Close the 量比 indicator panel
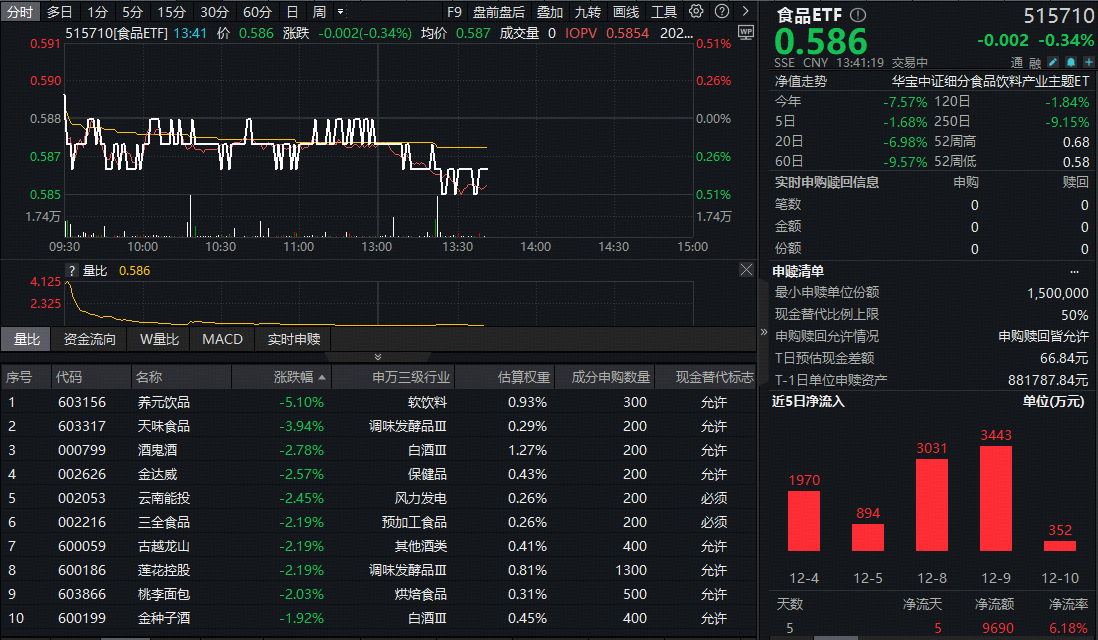The height and width of the screenshot is (640, 1098). pos(746,269)
